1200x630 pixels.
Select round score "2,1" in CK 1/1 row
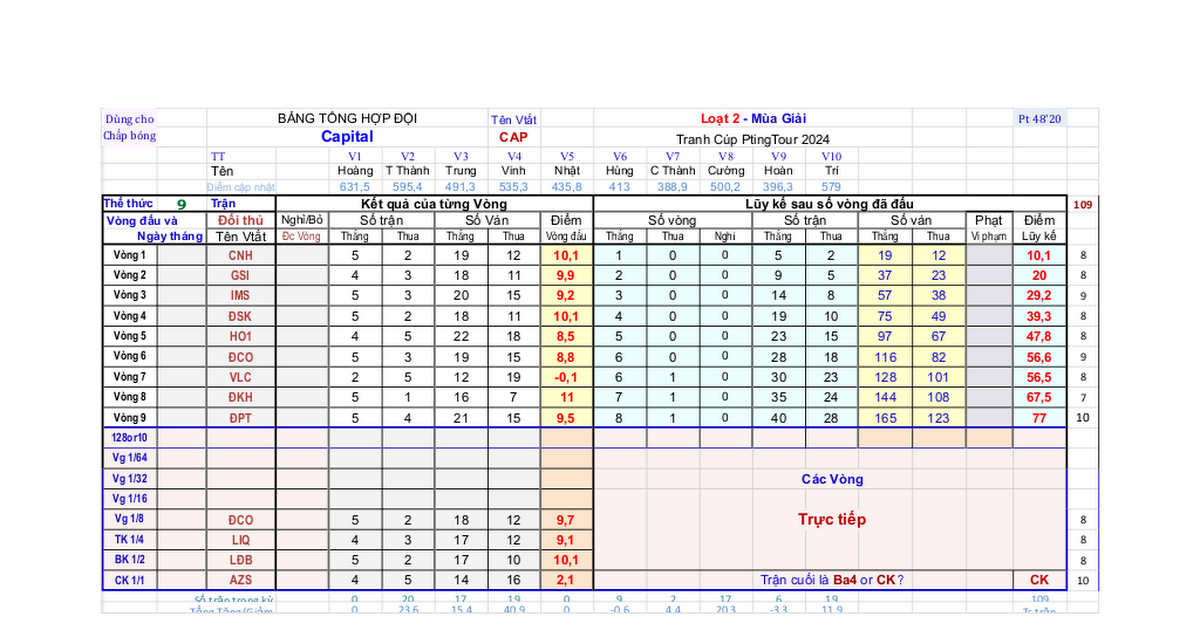tap(567, 580)
